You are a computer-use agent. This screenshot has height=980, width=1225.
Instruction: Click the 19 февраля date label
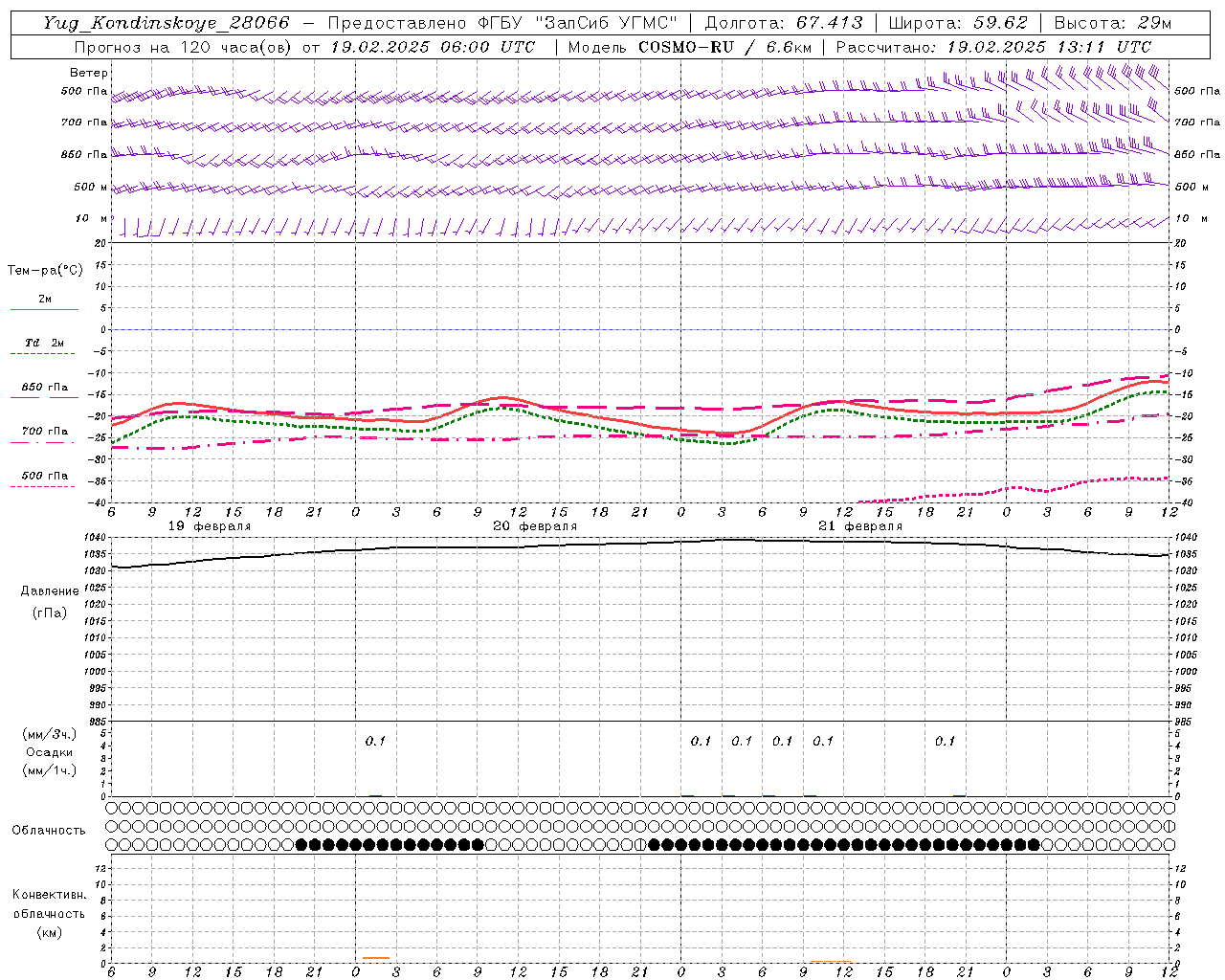click(x=210, y=526)
